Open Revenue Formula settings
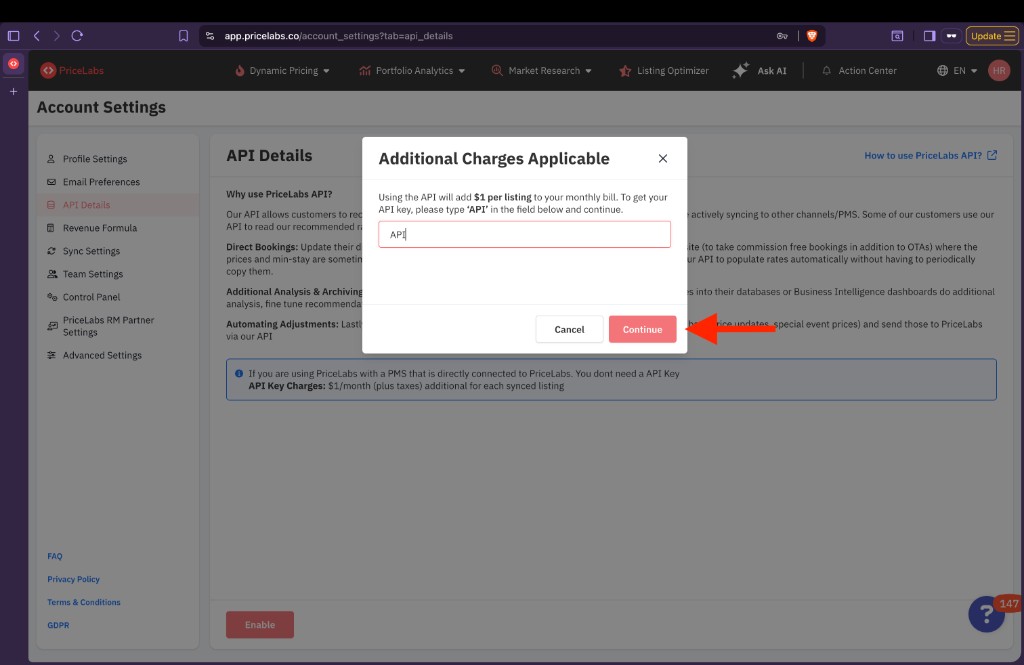This screenshot has width=1024, height=665. [100, 228]
